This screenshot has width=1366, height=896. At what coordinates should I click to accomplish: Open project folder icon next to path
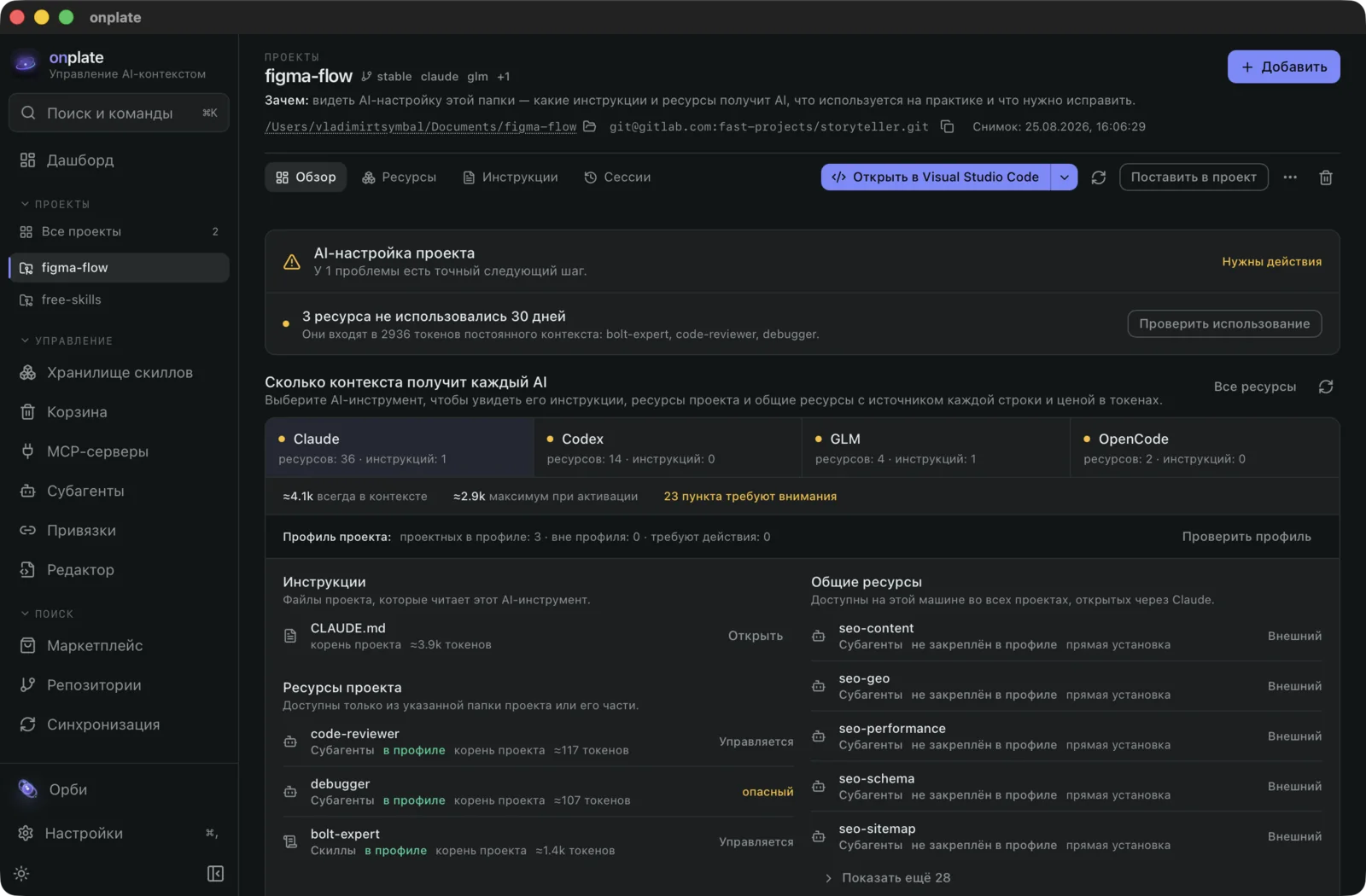tap(590, 126)
